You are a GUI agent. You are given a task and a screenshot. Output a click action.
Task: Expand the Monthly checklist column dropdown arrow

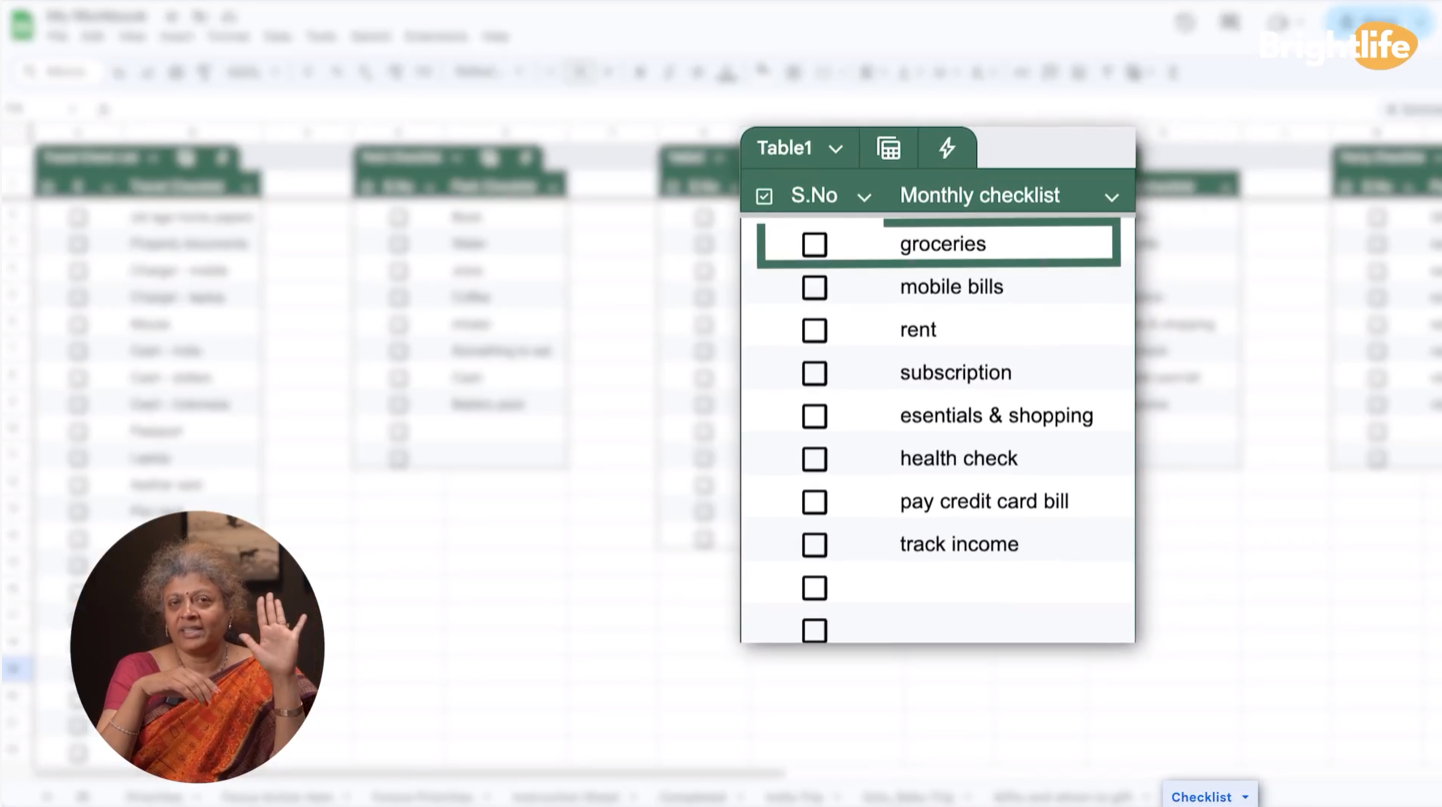1111,197
